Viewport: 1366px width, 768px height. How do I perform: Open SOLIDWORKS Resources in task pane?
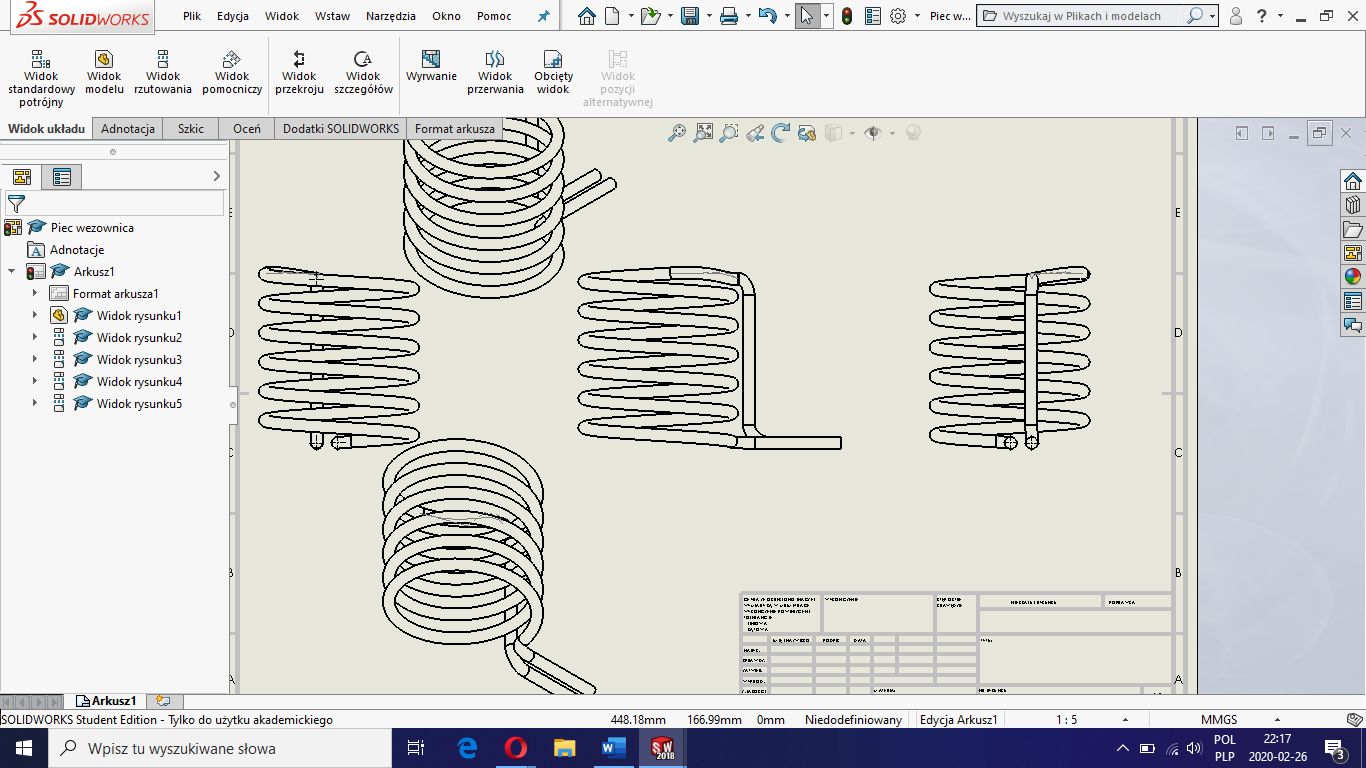1353,181
